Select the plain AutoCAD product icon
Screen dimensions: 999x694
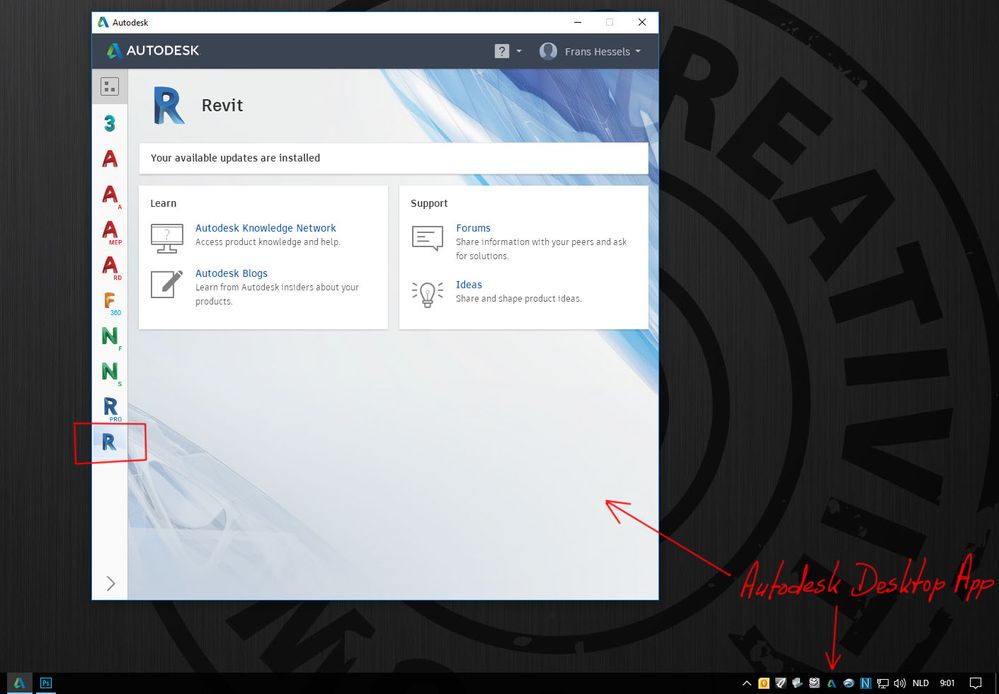click(x=110, y=158)
